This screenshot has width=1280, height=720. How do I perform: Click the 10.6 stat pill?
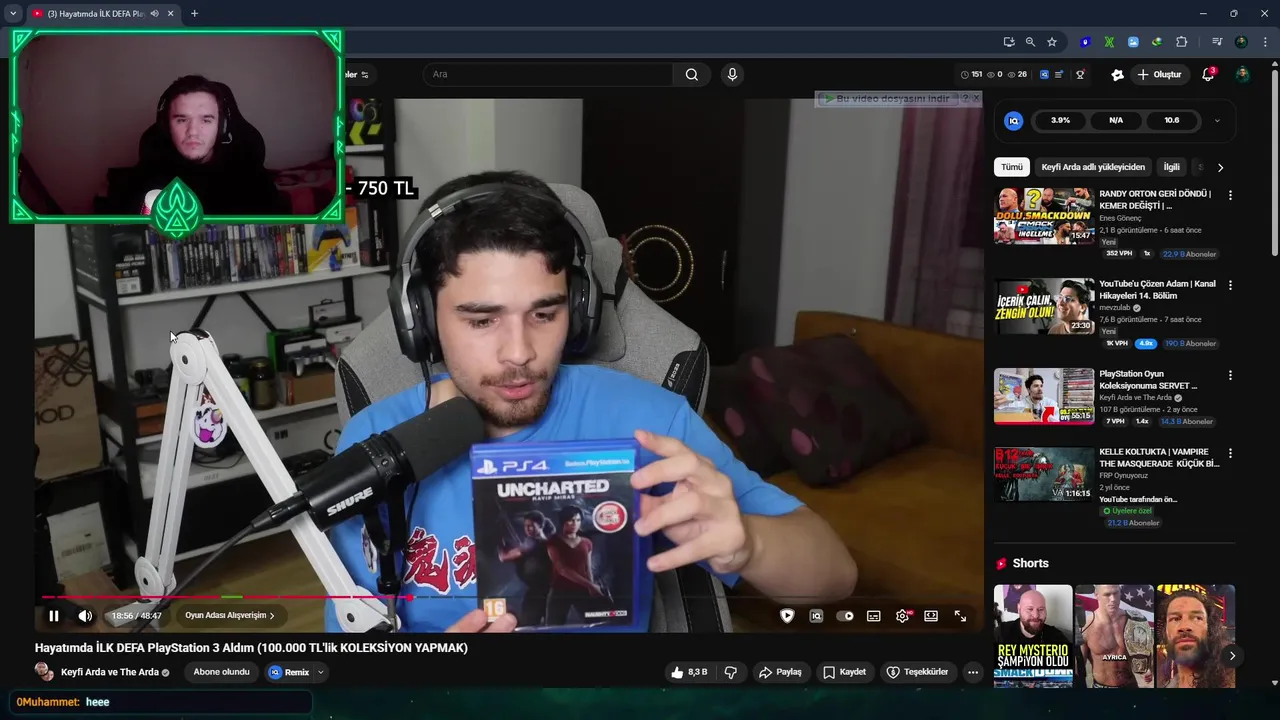[x=1172, y=120]
